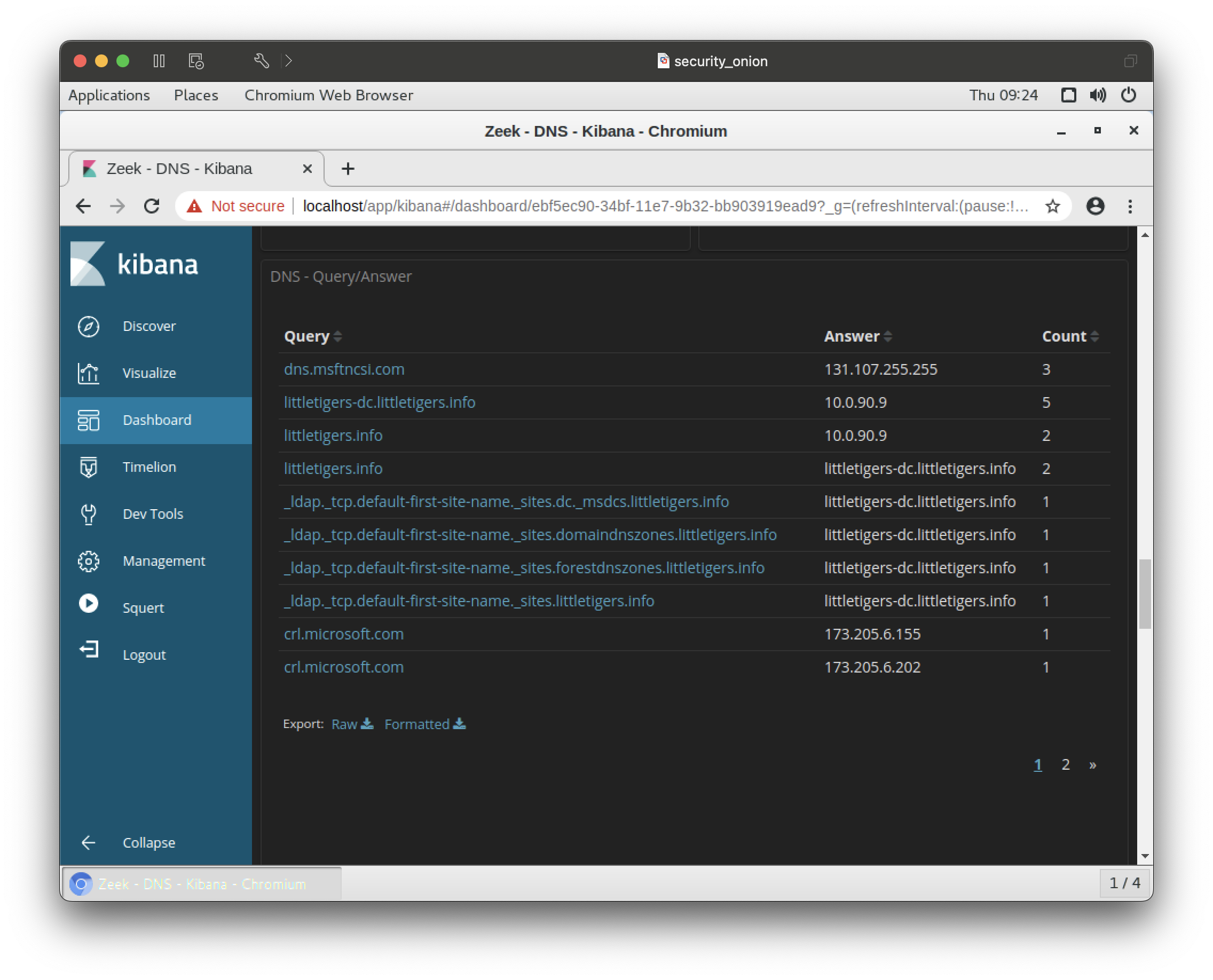Click the page vertical scrollbar thumb
1213x980 pixels.
[1144, 594]
